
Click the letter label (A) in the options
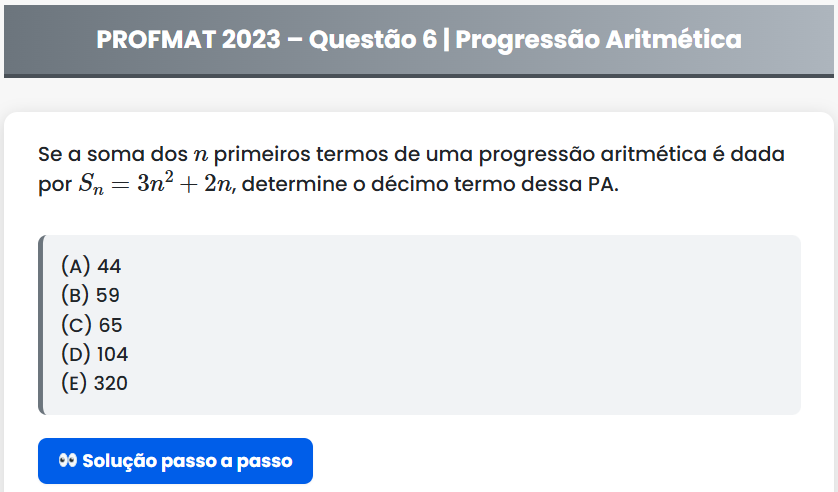tap(76, 266)
